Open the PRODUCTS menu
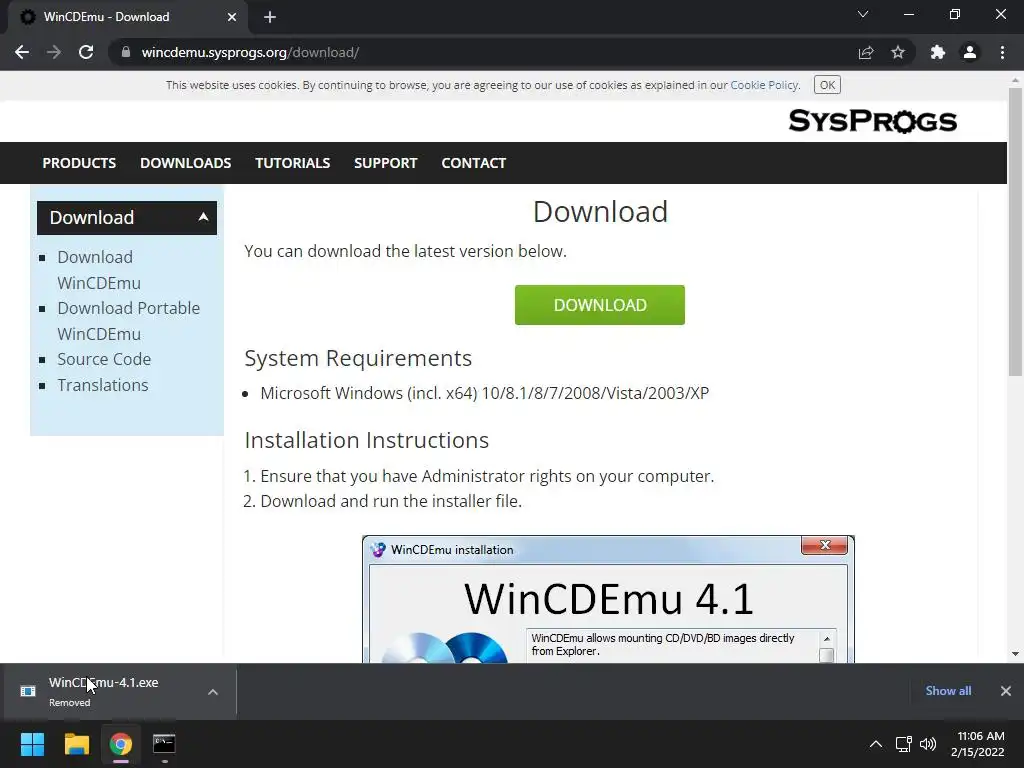This screenshot has height=768, width=1024. pos(79,163)
